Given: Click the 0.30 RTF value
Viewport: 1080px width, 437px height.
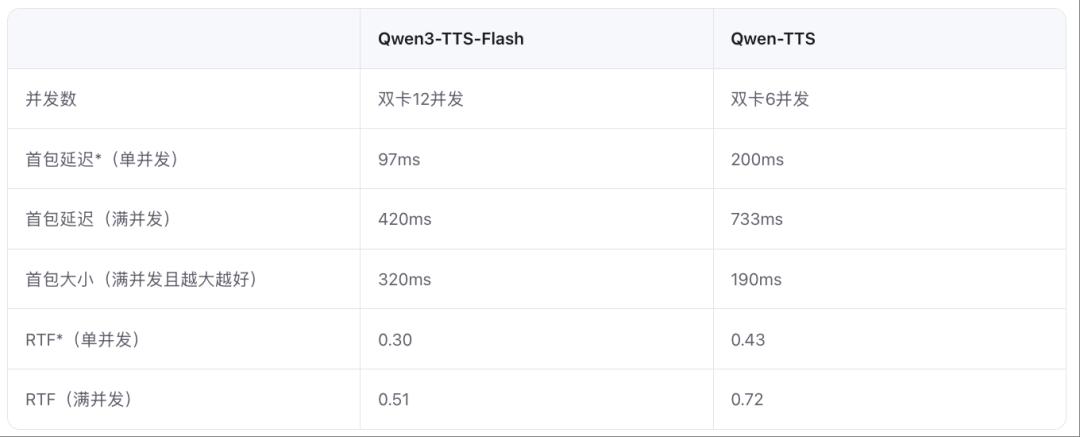Looking at the screenshot, I should pos(394,339).
